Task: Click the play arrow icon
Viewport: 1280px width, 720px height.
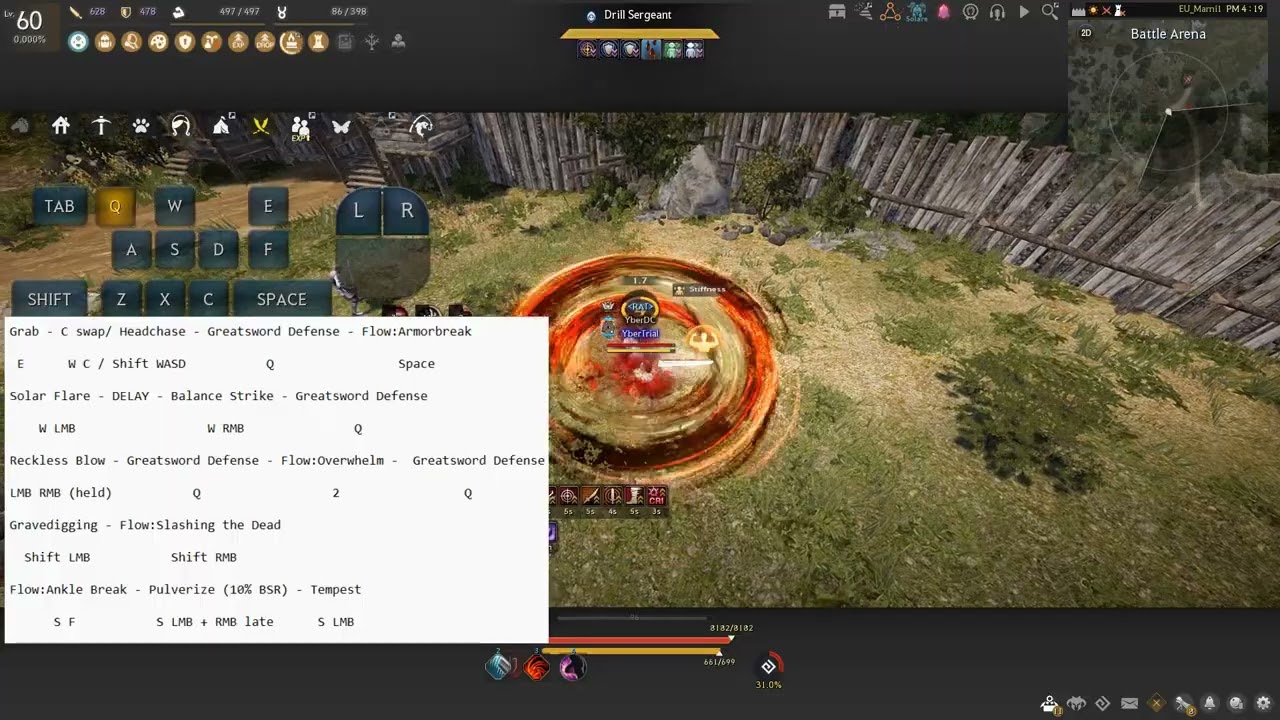Action: pos(1023,12)
